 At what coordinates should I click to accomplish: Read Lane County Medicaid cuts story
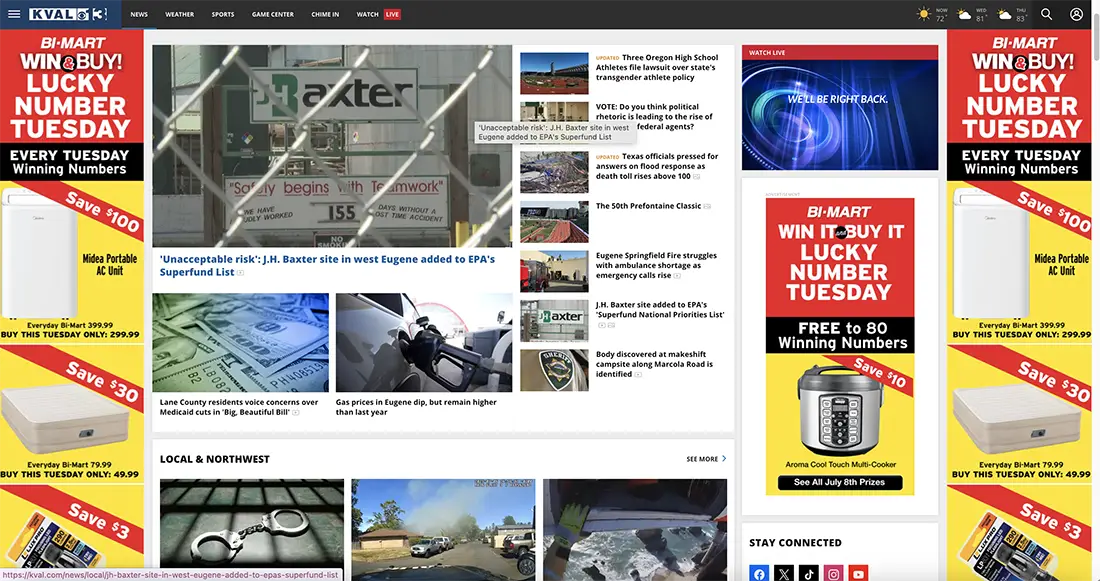point(239,407)
